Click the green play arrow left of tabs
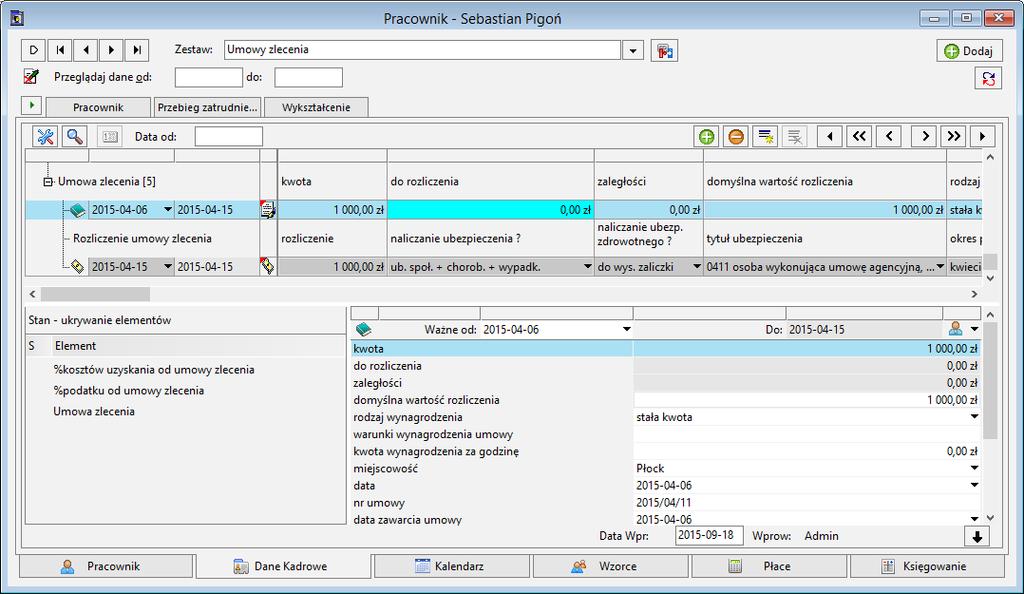 pyautogui.click(x=31, y=106)
